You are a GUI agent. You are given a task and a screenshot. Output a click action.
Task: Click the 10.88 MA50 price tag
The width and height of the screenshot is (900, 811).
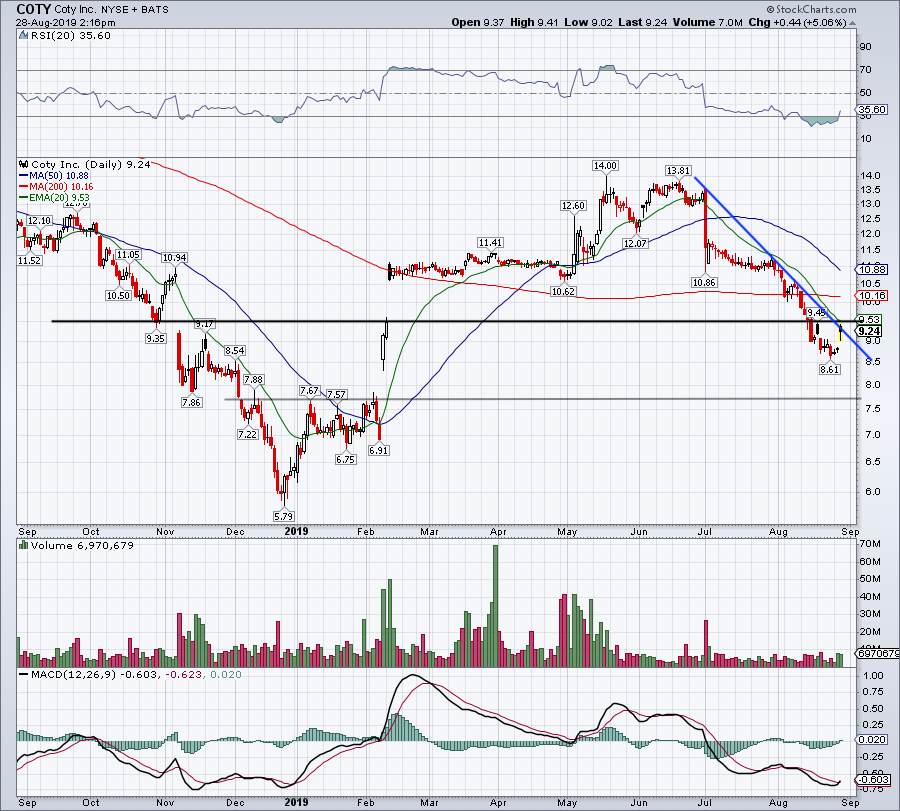click(x=871, y=269)
